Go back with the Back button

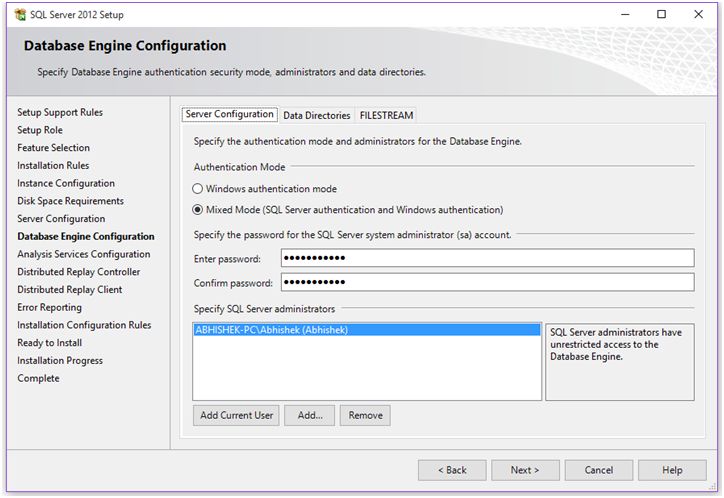(x=452, y=470)
